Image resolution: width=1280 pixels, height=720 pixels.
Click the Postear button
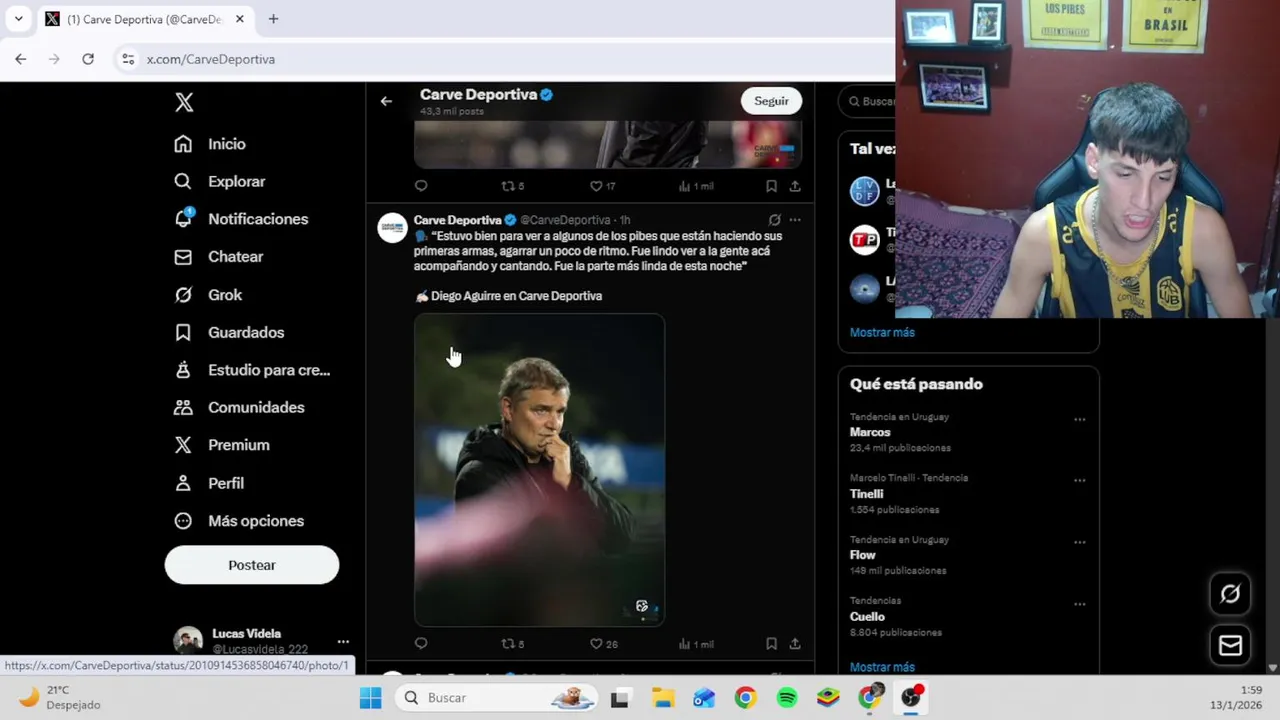click(x=252, y=565)
